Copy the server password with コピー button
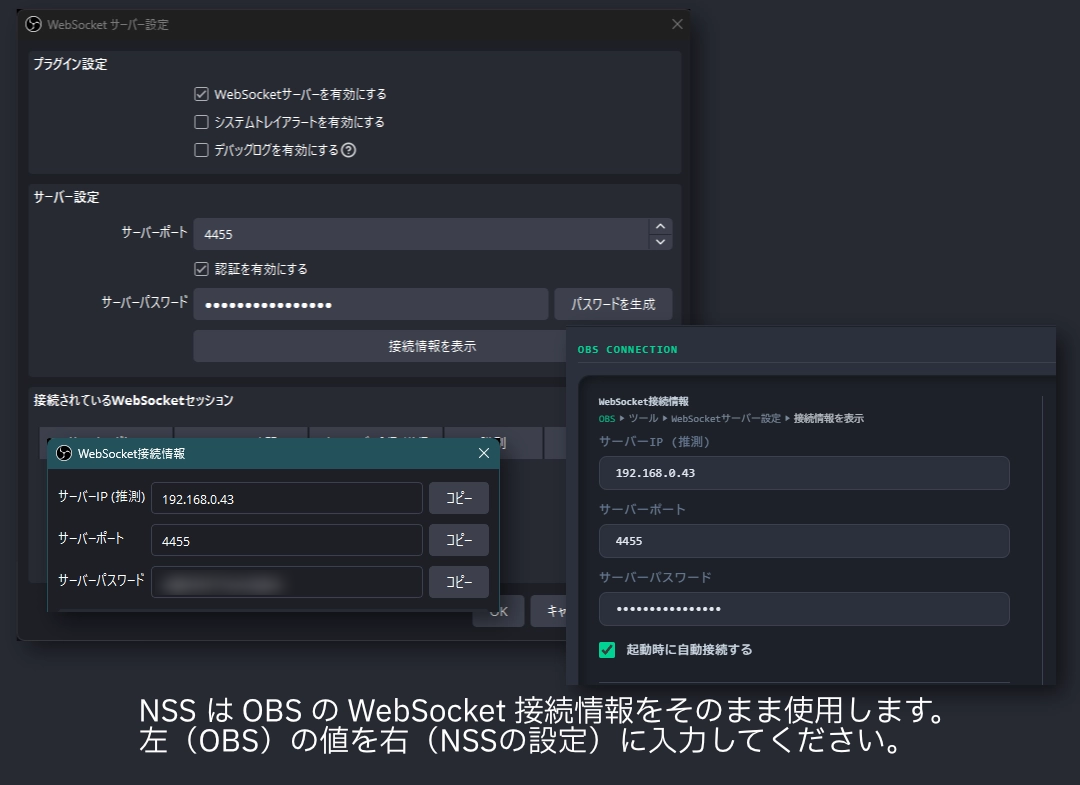Viewport: 1080px width, 785px height. (x=459, y=582)
